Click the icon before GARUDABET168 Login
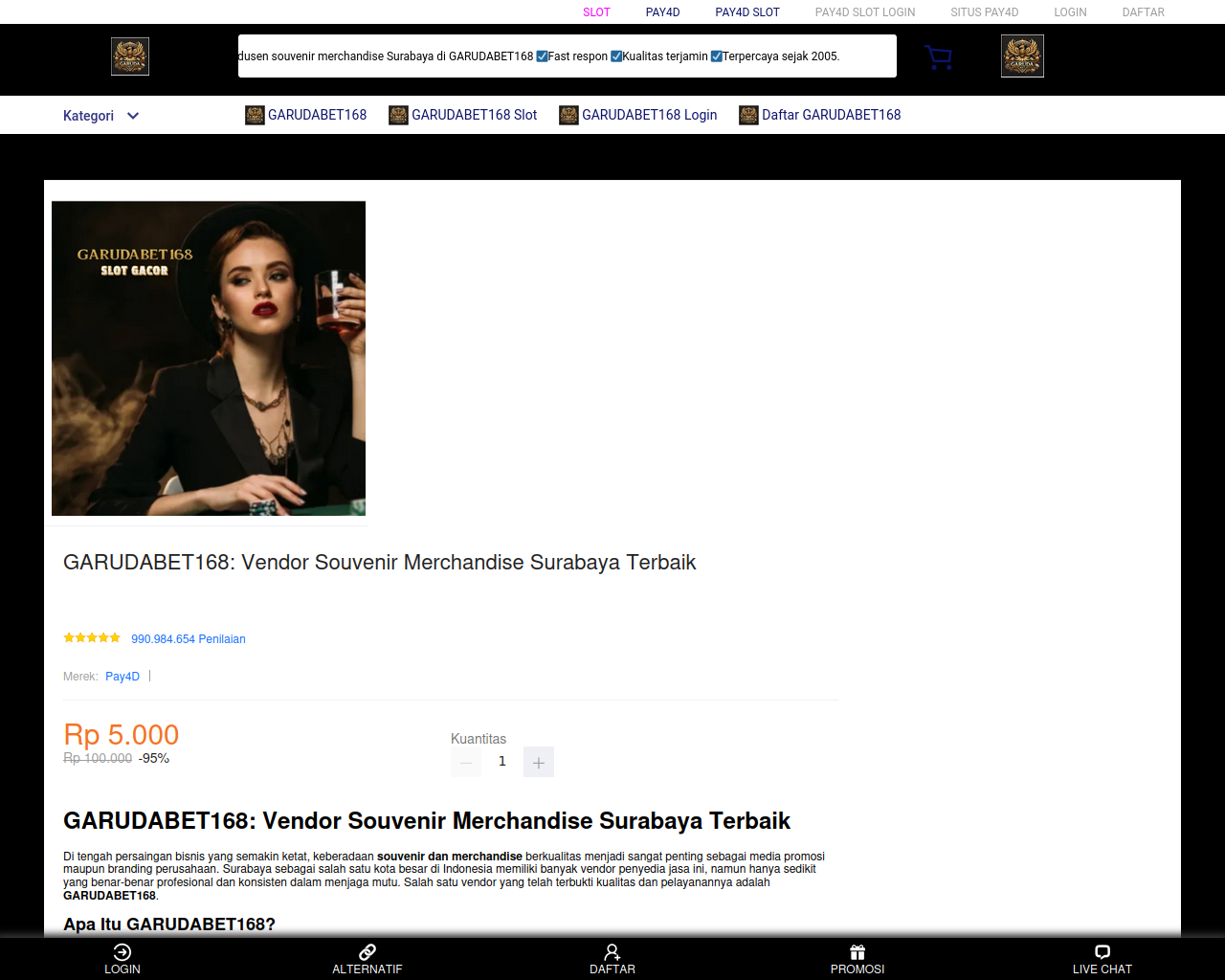This screenshot has height=980, width=1225. 569,115
